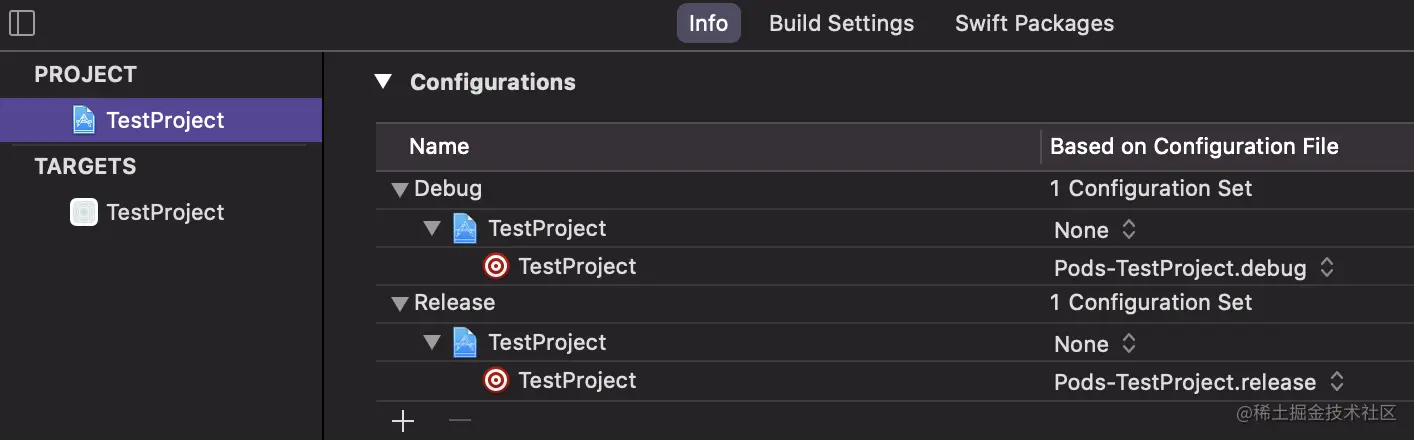Toggle the navigator sidebar panel icon
The height and width of the screenshot is (440, 1414).
21,23
